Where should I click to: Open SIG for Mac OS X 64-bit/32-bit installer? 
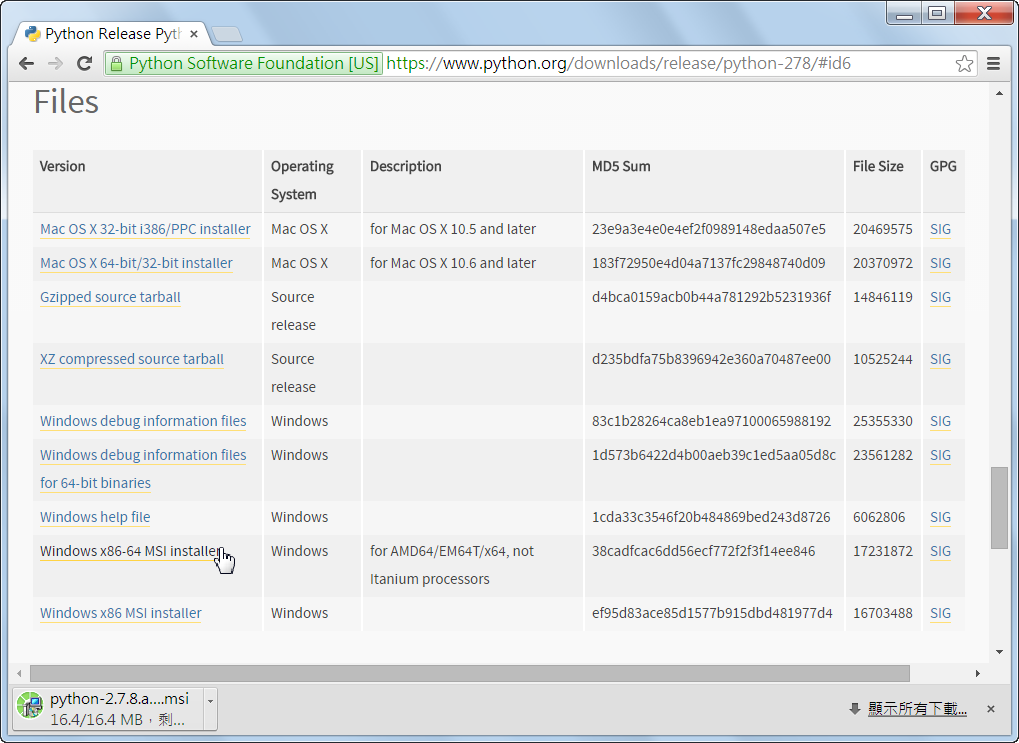click(940, 263)
